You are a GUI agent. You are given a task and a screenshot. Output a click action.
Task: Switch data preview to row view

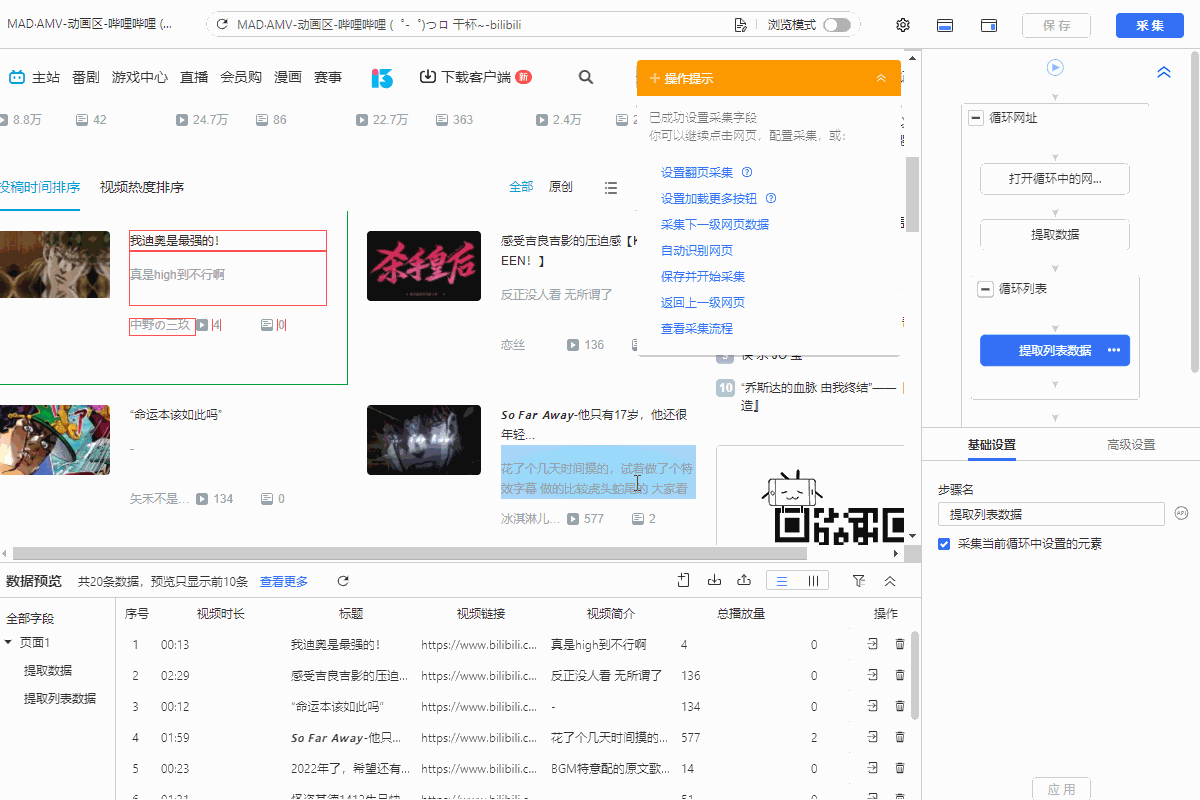pyautogui.click(x=782, y=581)
